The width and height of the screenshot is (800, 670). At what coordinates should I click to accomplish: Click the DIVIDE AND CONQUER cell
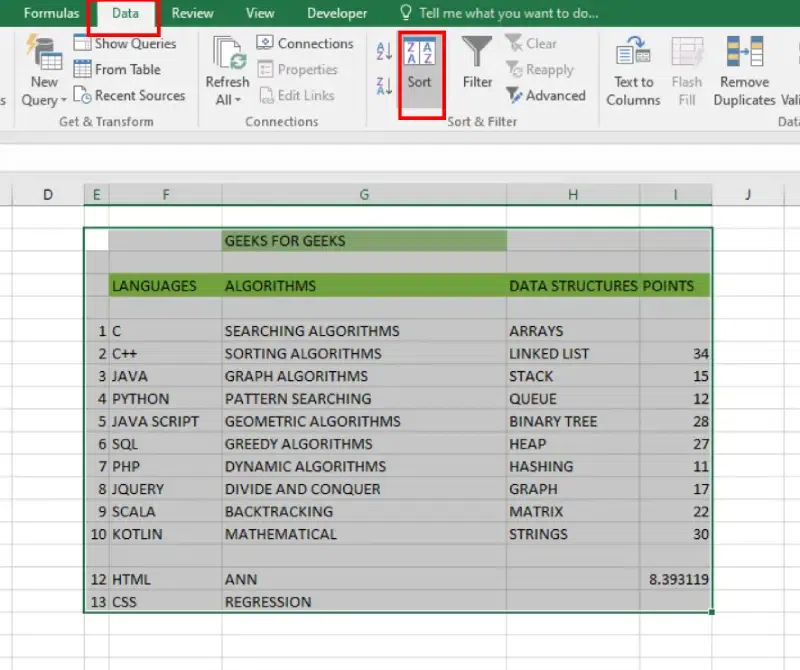pyautogui.click(x=364, y=489)
